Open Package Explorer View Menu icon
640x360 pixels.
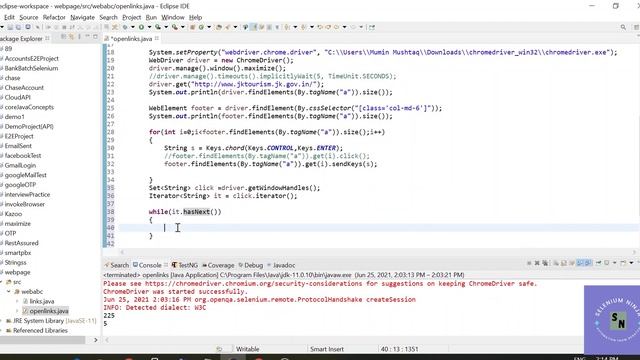[79, 37]
